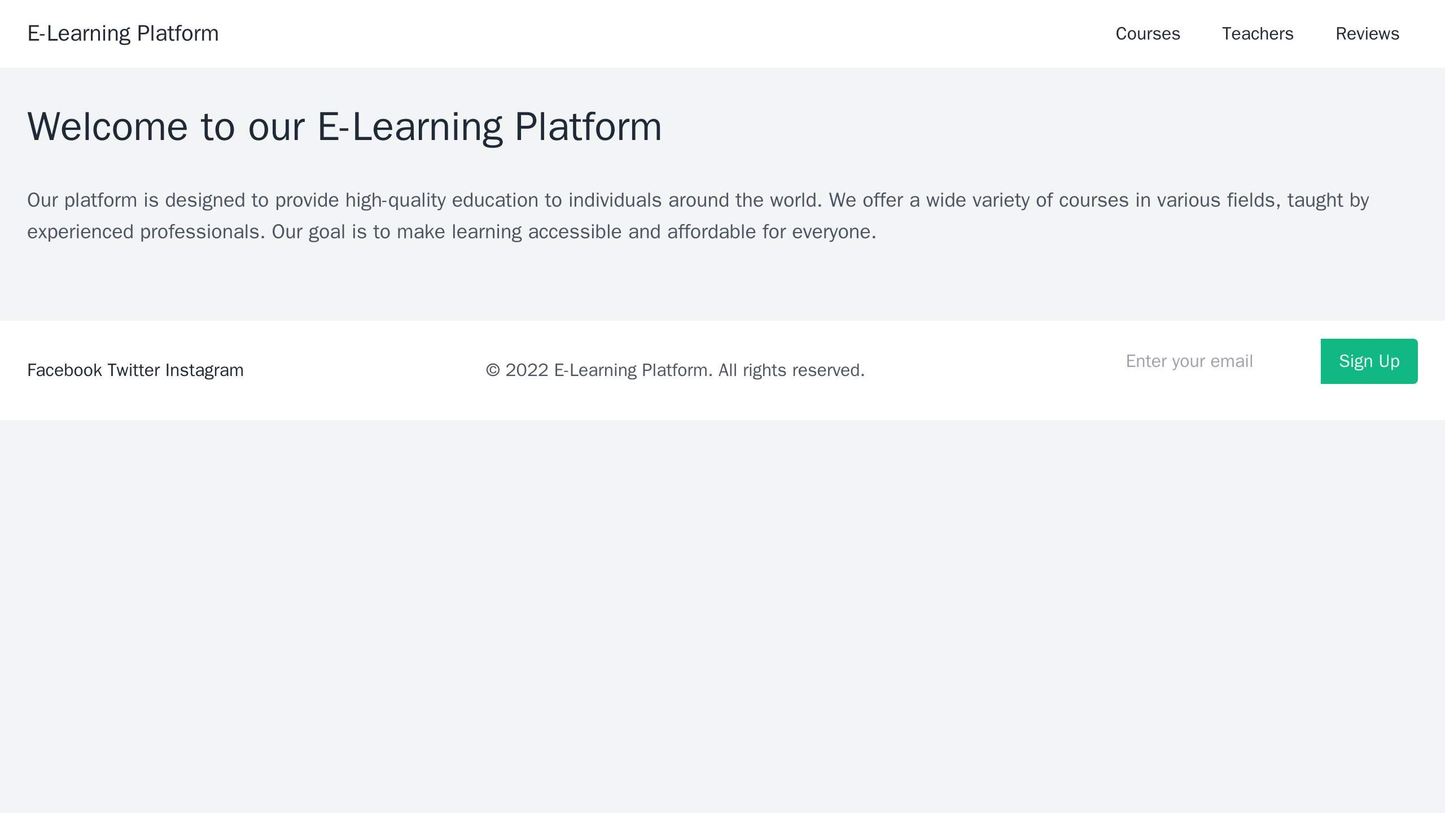Image resolution: width=1445 pixels, height=813 pixels.
Task: Select the Teachers navigation item
Action: pos(1256,33)
